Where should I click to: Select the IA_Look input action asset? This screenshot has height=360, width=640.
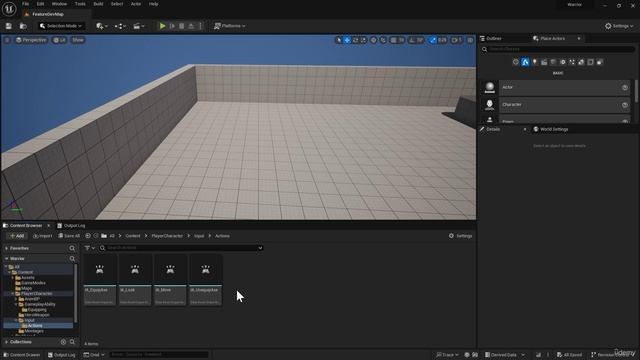[x=135, y=280]
